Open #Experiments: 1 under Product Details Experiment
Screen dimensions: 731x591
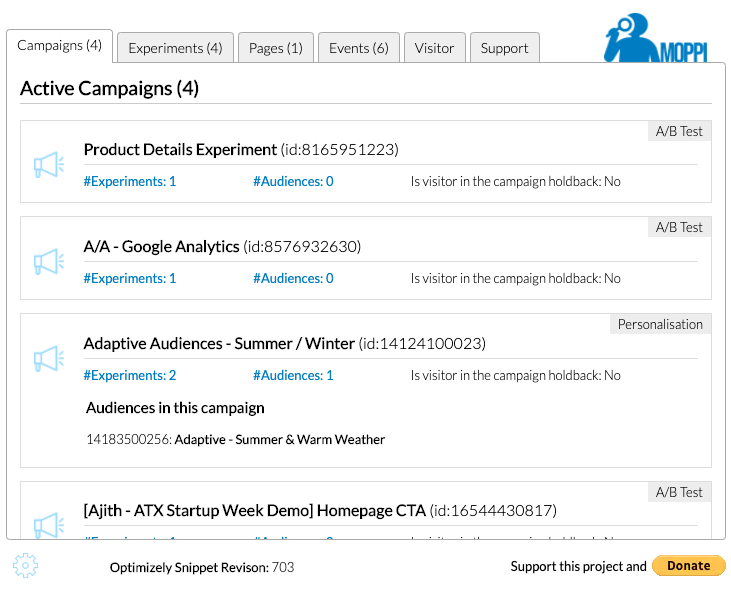(x=130, y=181)
